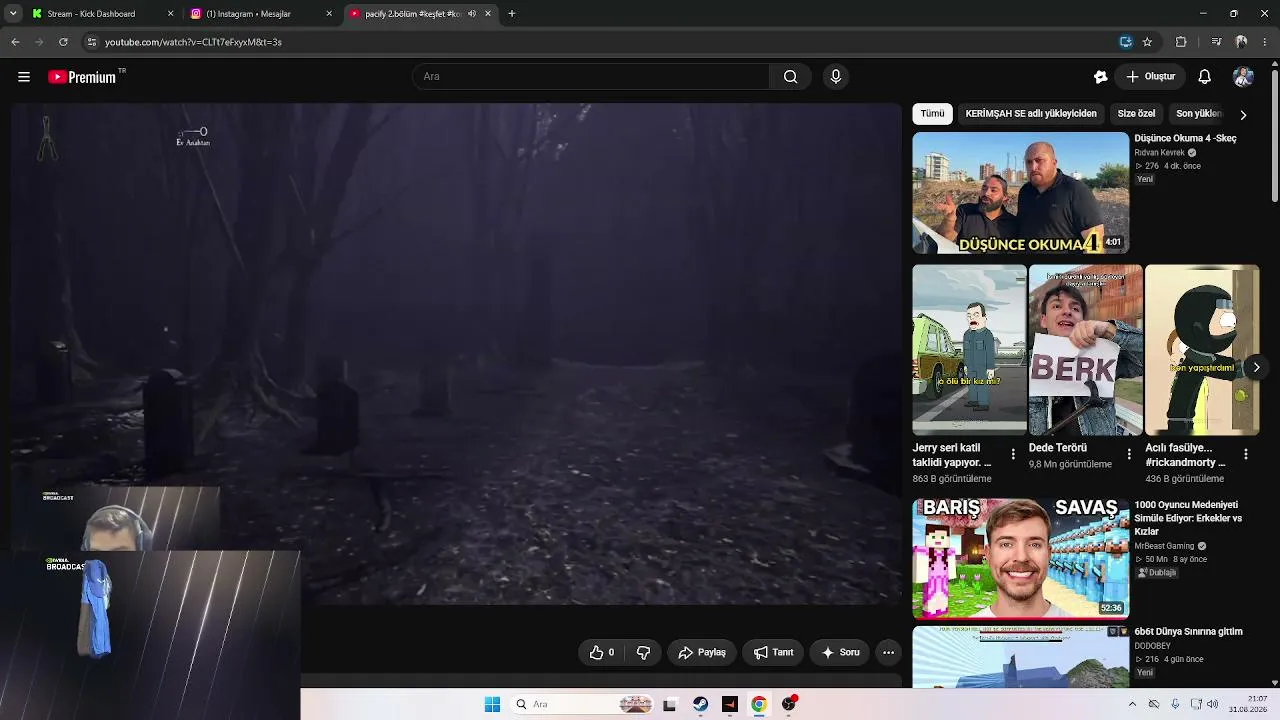
Task: Go back in browser history
Action: tap(15, 42)
